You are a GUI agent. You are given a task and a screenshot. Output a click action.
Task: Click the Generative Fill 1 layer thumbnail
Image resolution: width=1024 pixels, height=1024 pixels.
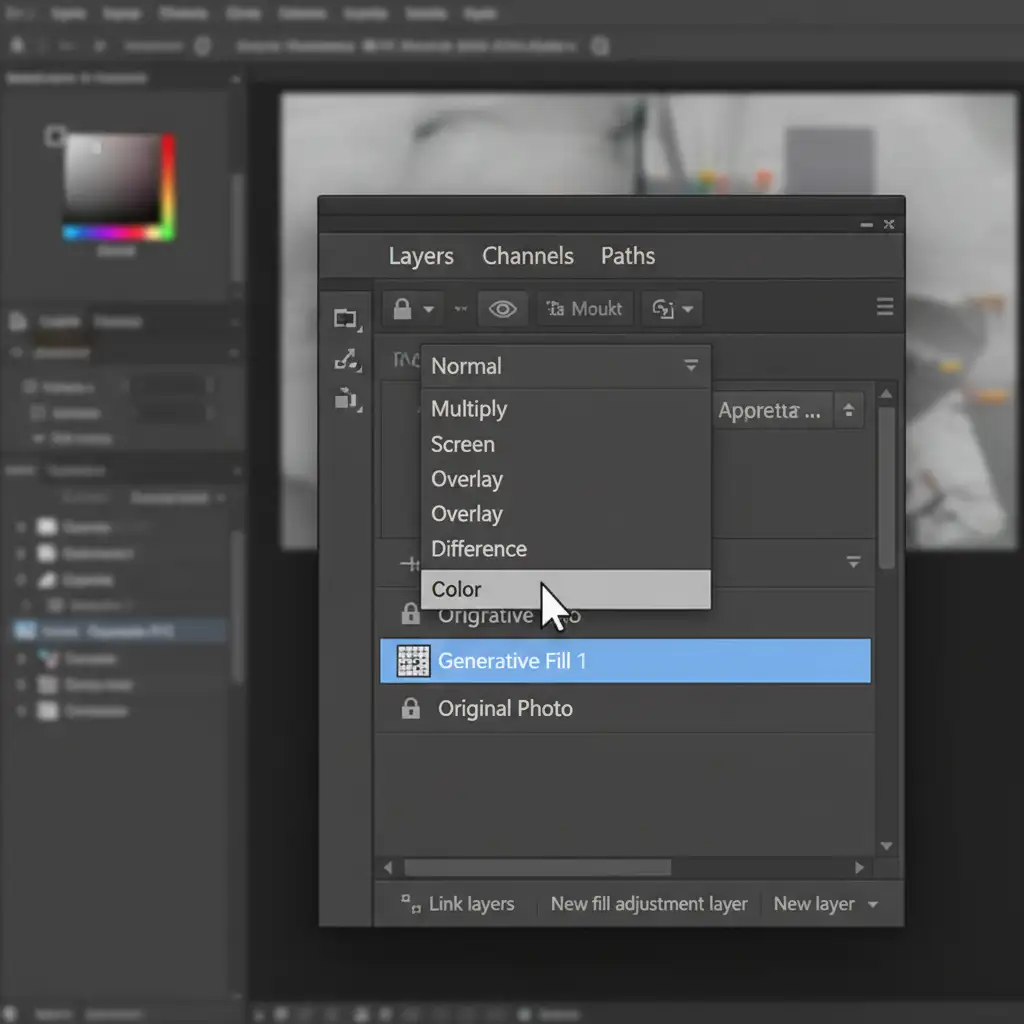tap(413, 661)
